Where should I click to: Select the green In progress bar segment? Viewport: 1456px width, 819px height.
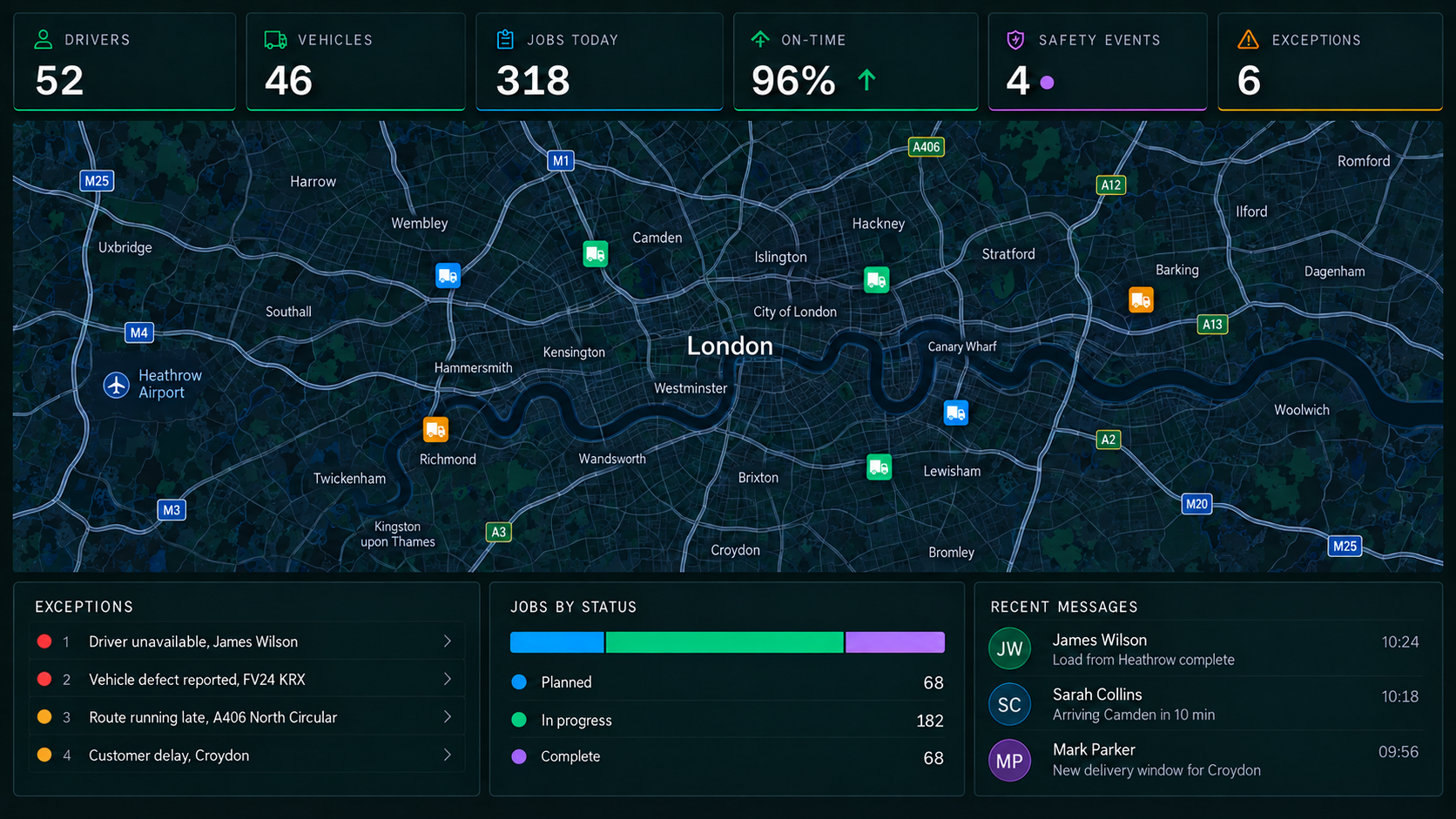coord(725,642)
